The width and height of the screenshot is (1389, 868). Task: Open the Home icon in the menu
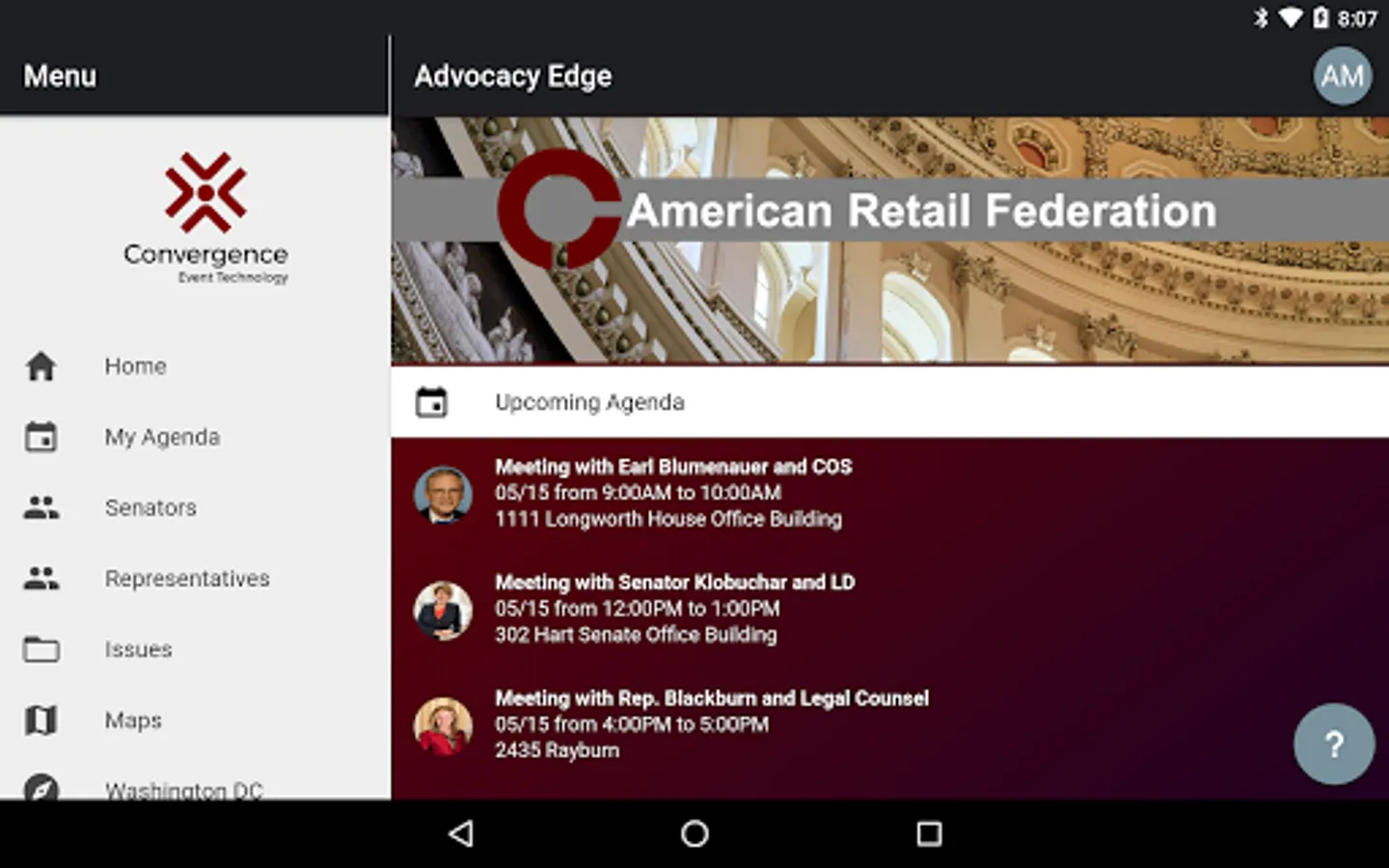click(41, 366)
